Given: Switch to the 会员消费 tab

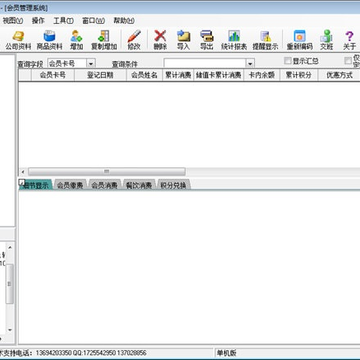Looking at the screenshot, I should pos(105,185).
